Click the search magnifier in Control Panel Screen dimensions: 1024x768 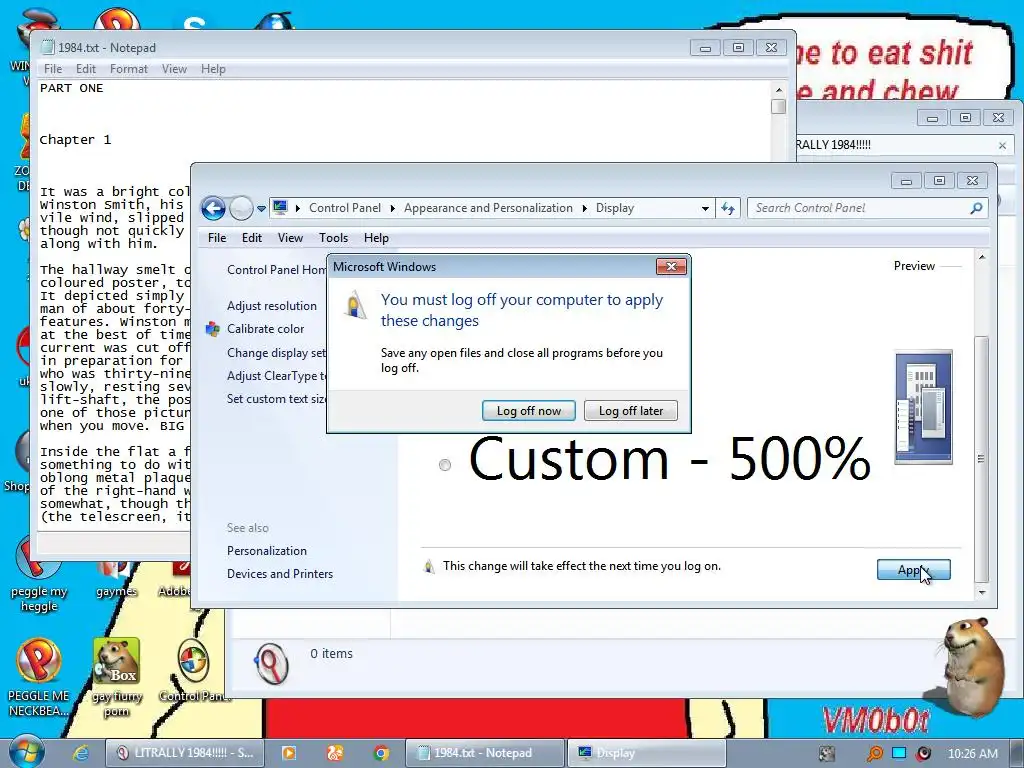[x=976, y=208]
